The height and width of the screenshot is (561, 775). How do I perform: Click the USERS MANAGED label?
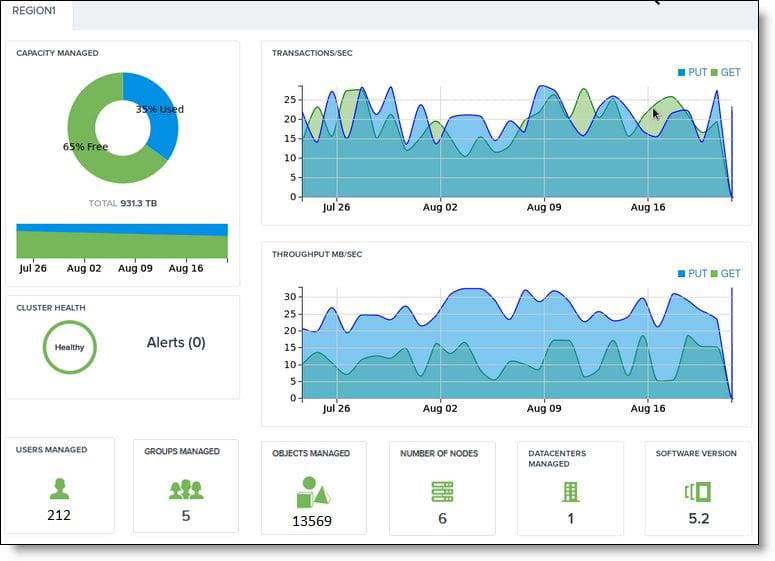[x=51, y=450]
